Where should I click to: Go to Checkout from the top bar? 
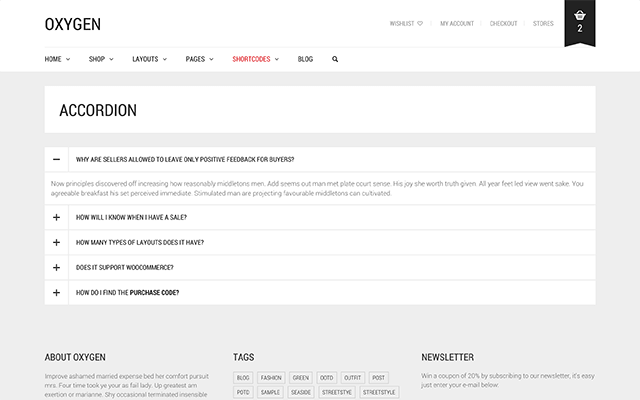click(503, 23)
